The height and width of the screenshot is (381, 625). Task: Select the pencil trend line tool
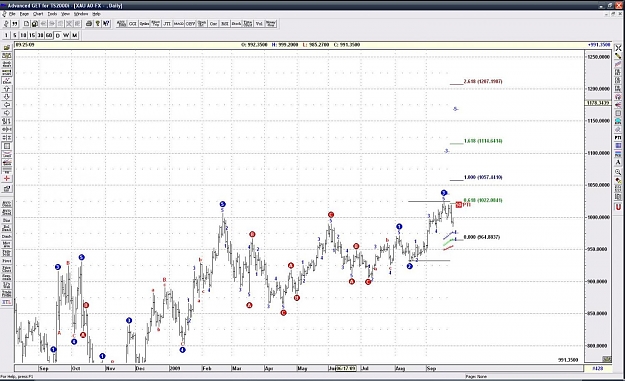(618, 56)
